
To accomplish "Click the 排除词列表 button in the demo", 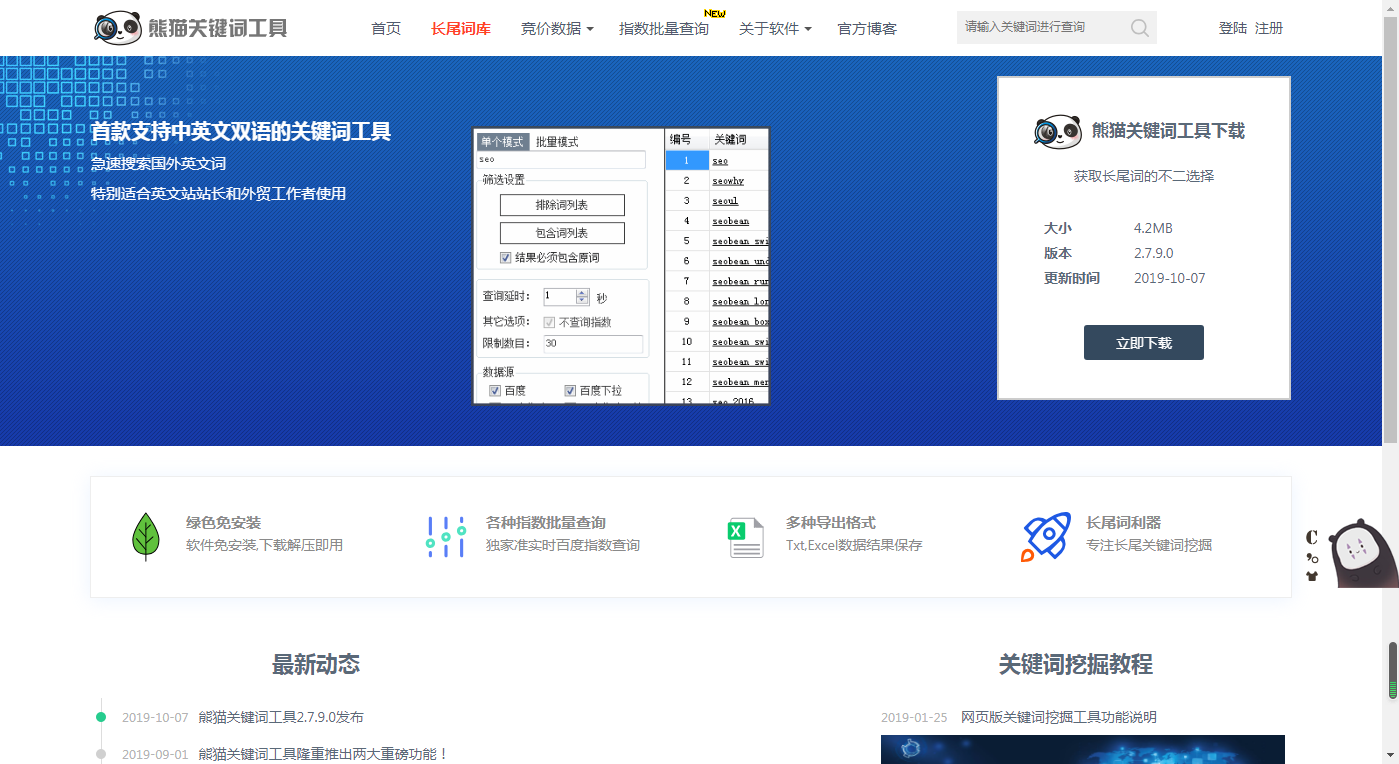I will (562, 205).
